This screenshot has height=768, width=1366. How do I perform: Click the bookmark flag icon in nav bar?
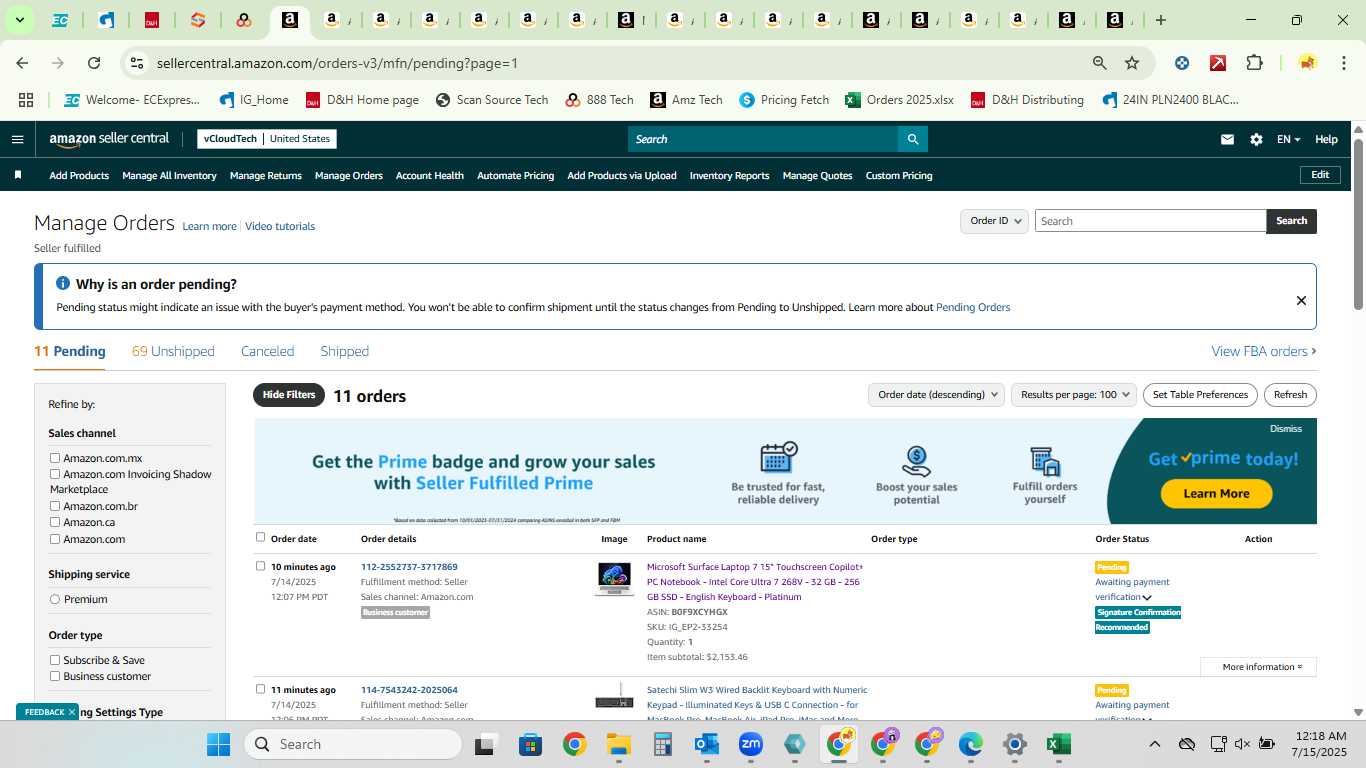click(17, 175)
